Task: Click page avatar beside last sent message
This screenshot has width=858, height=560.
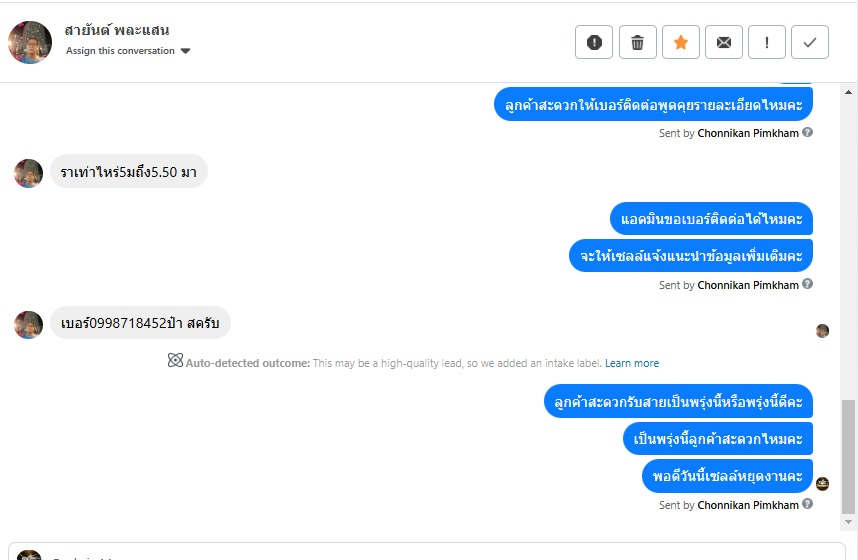Action: 822,484
